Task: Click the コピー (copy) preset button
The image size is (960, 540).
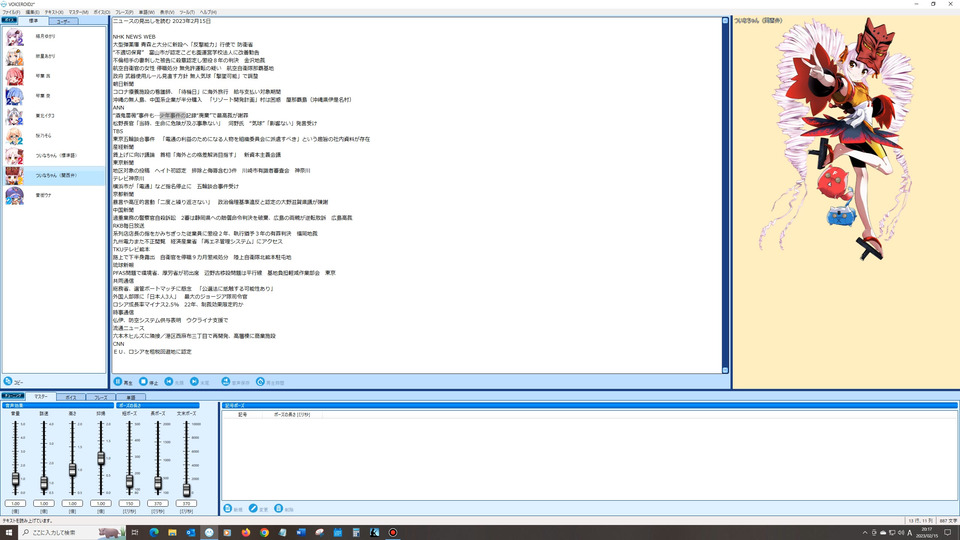Action: (13, 381)
